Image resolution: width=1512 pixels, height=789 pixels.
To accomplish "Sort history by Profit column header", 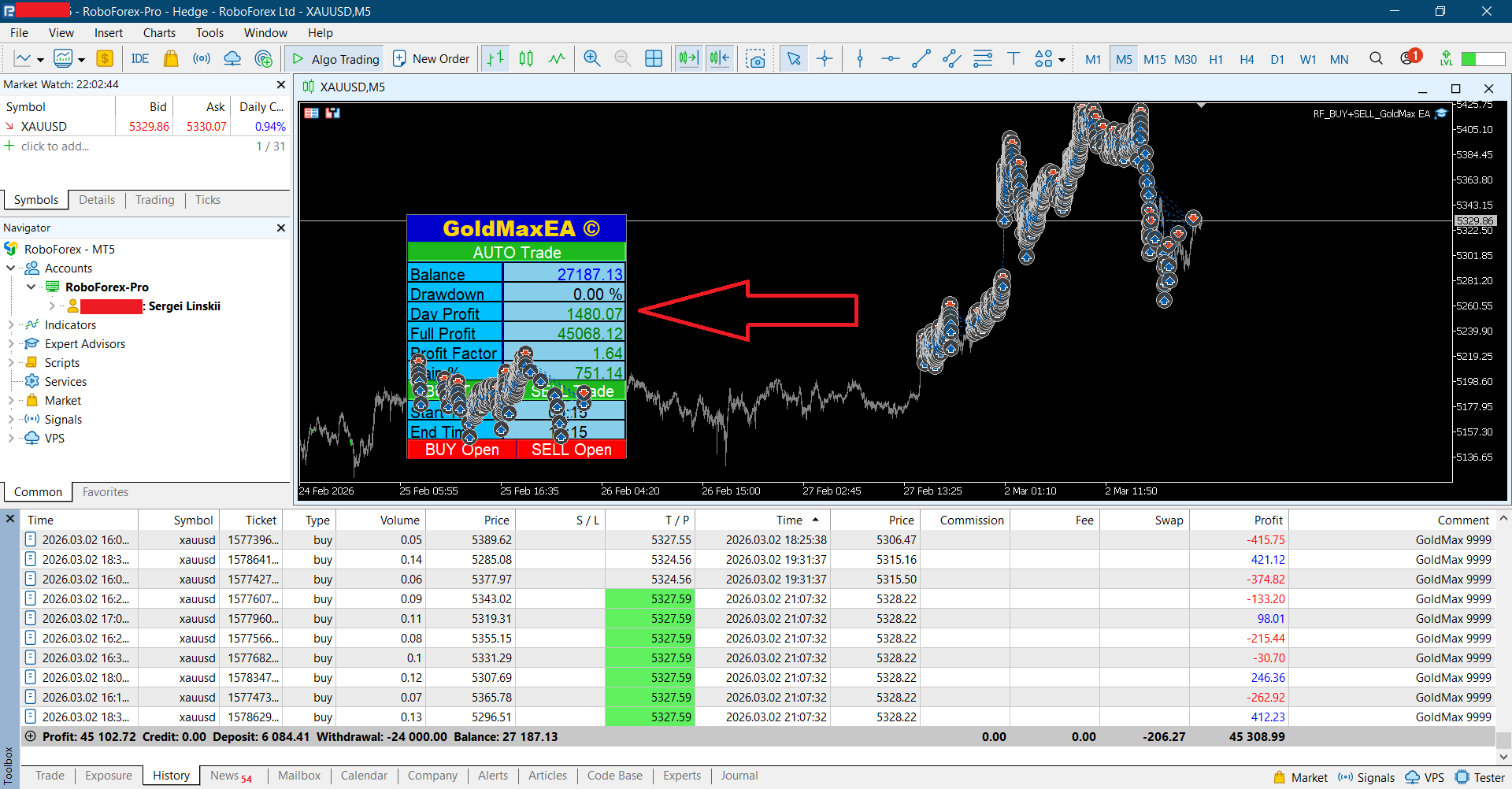I will tap(1239, 520).
